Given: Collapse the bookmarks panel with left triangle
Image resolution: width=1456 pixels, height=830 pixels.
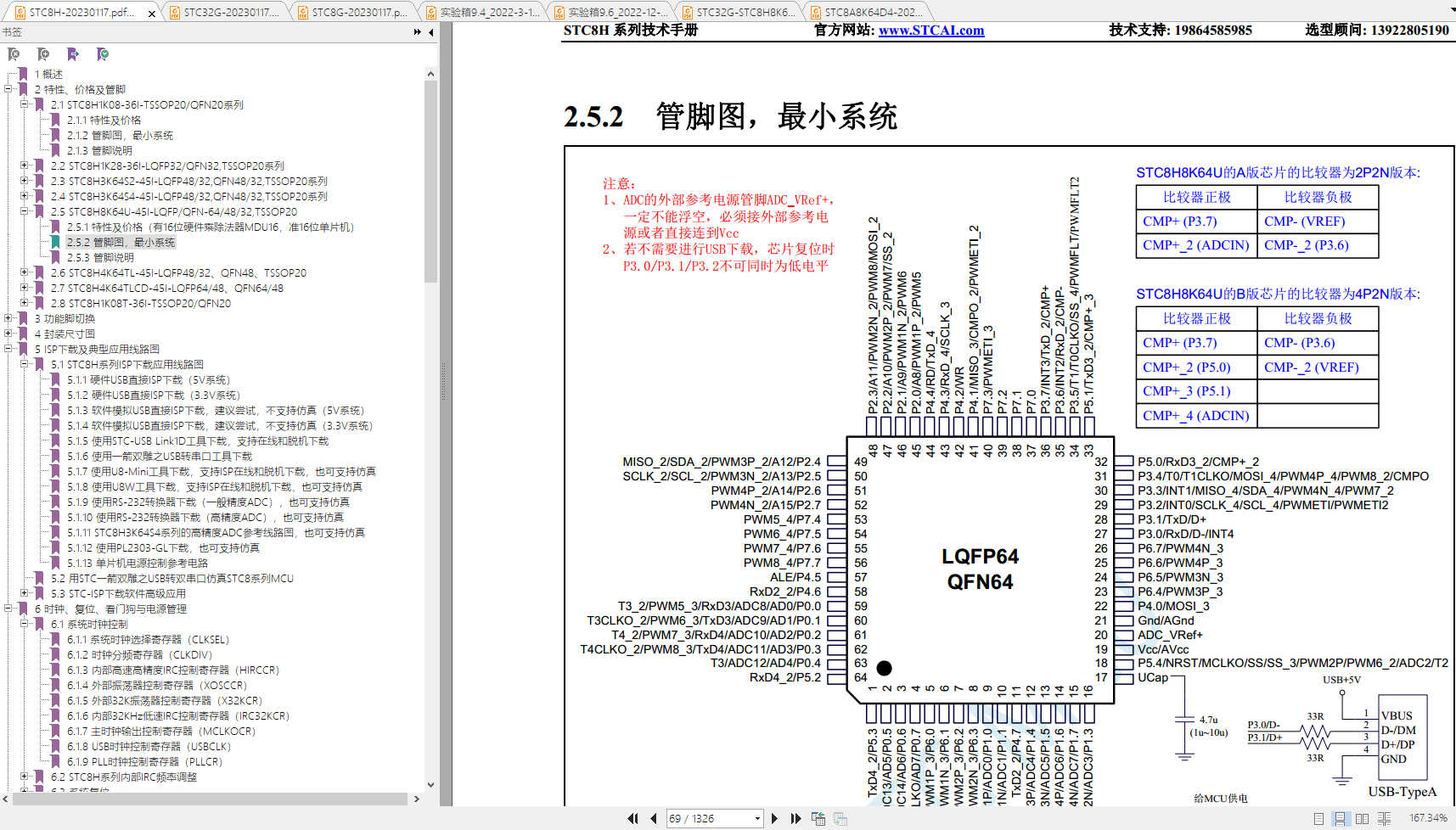Looking at the screenshot, I should pos(431,32).
